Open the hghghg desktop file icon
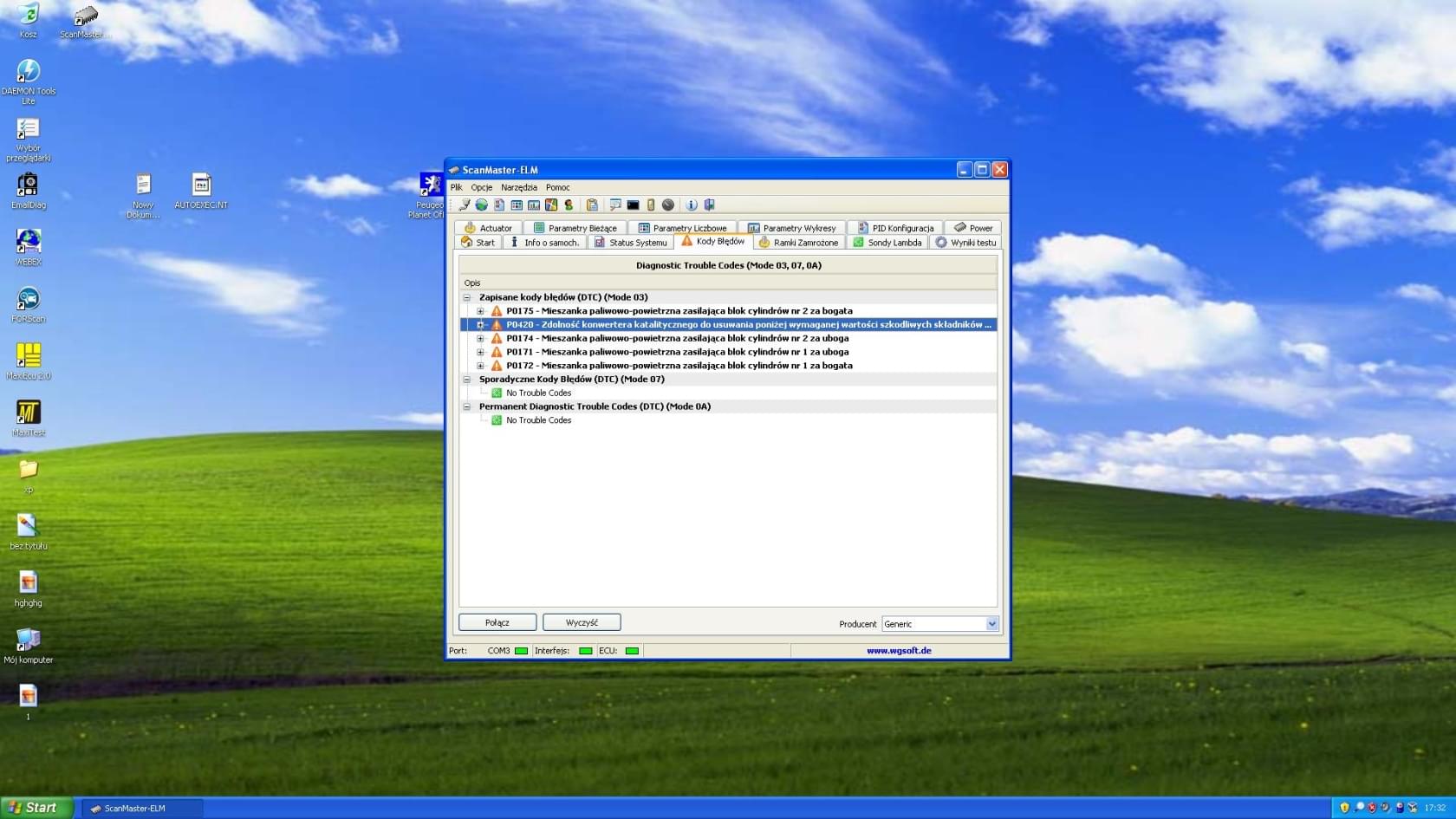This screenshot has width=1456, height=819. (29, 589)
